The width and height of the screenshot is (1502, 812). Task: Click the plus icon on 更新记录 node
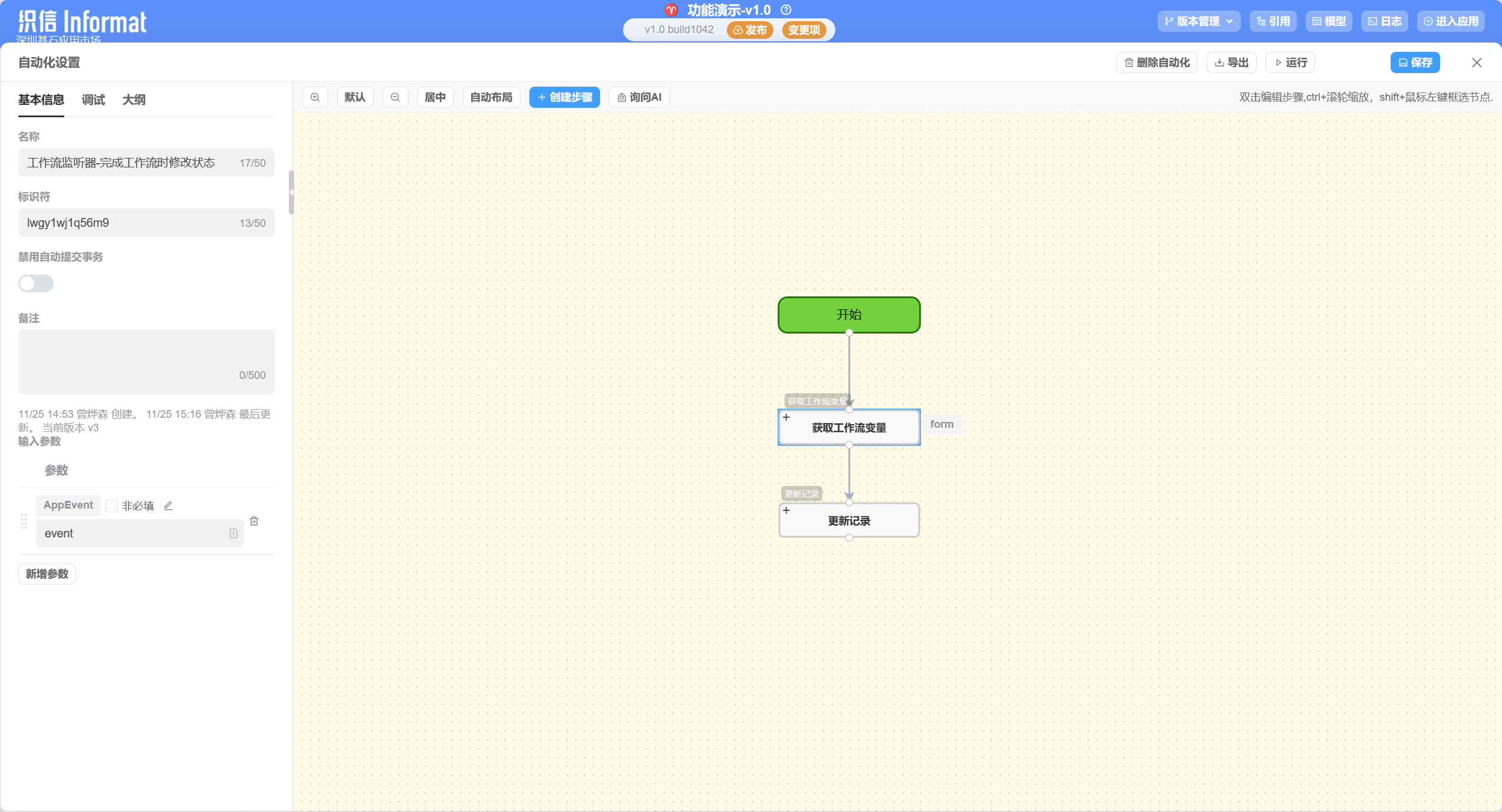pyautogui.click(x=786, y=510)
